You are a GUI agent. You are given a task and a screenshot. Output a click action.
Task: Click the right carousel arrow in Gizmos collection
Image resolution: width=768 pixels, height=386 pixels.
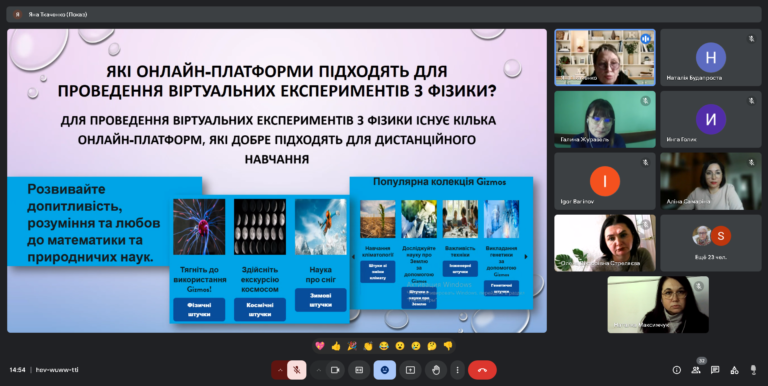(527, 257)
